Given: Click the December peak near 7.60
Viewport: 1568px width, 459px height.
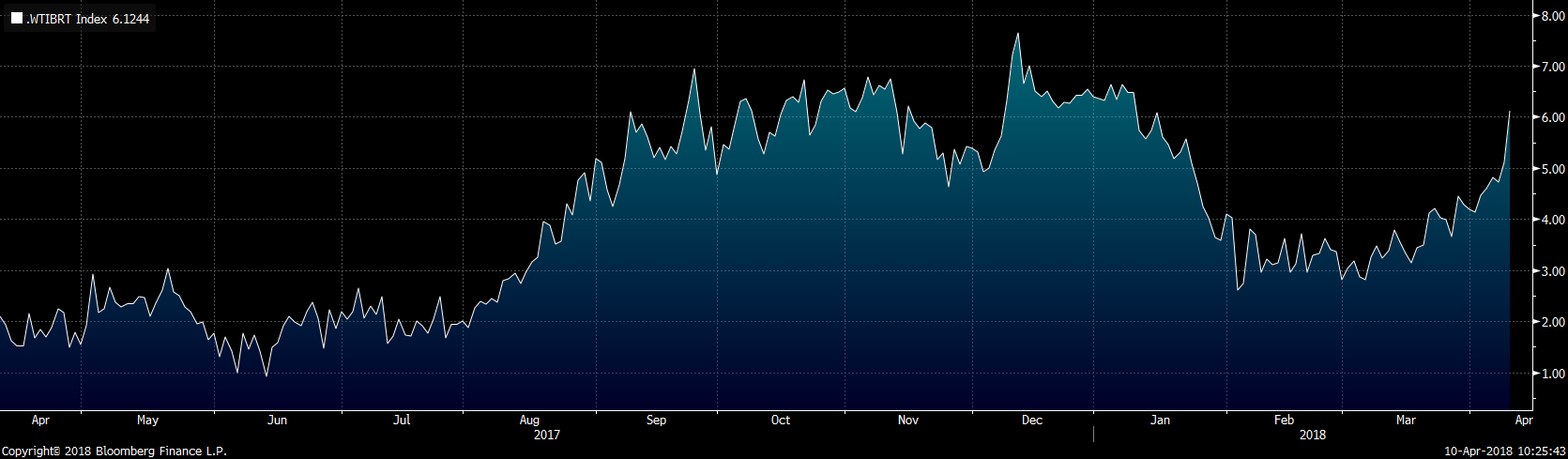Looking at the screenshot, I should pyautogui.click(x=1018, y=34).
